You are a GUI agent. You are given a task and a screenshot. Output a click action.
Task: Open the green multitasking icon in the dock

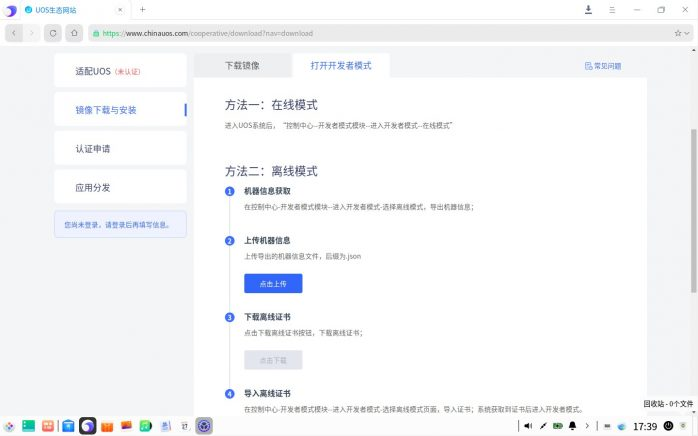tap(28, 426)
